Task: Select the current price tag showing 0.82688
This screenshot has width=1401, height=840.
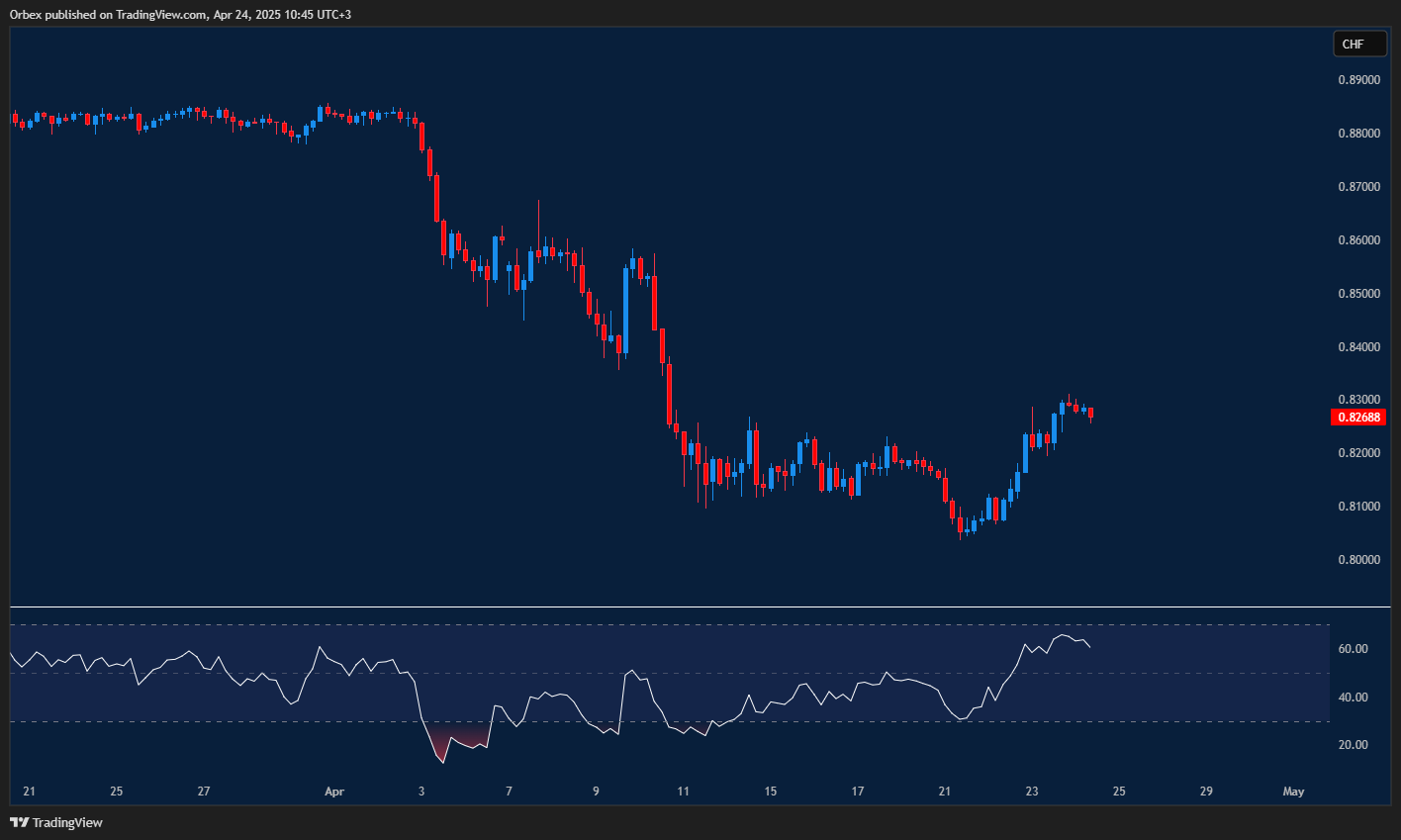Action: click(1357, 417)
